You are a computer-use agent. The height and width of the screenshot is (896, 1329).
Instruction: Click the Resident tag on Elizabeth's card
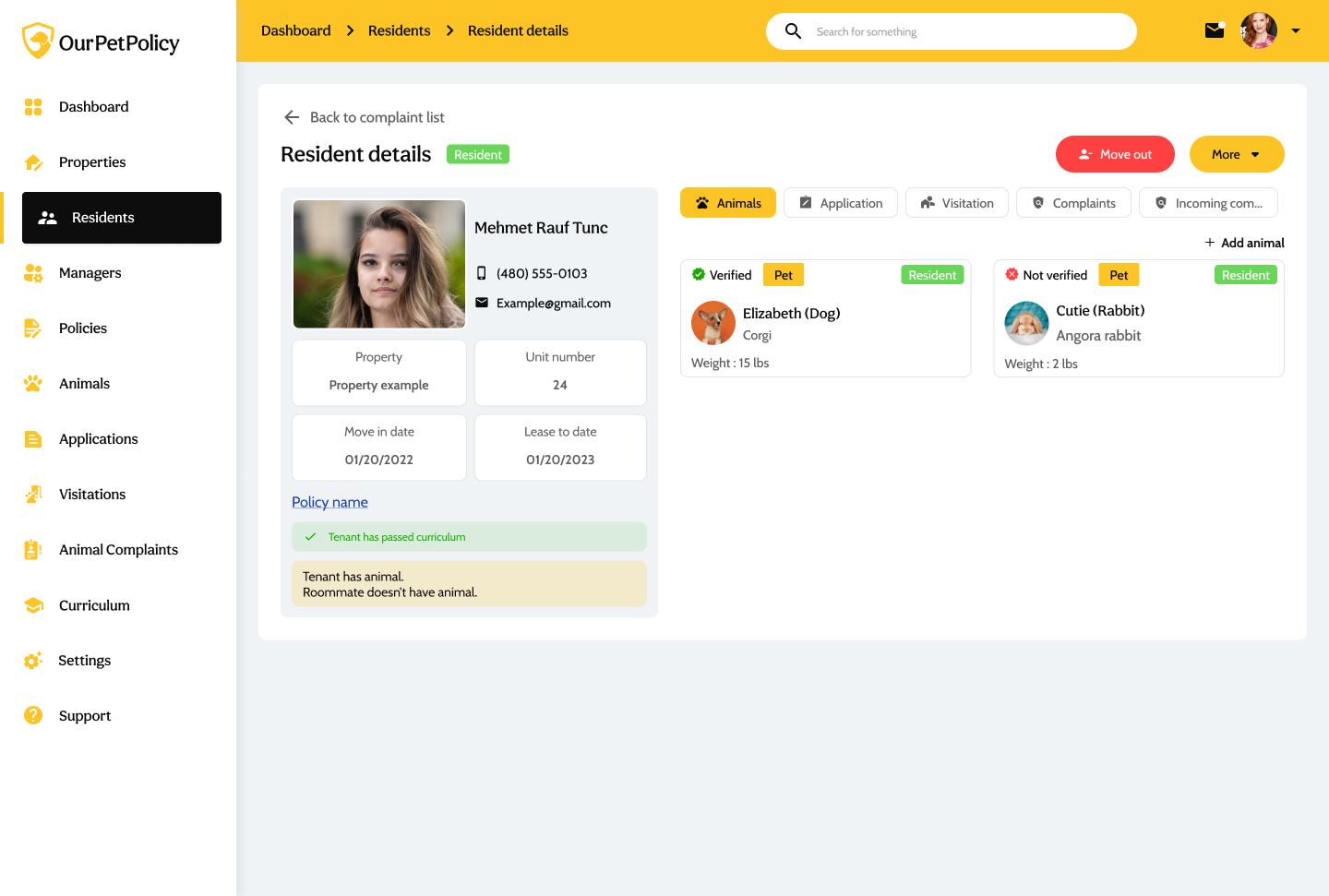(x=932, y=275)
